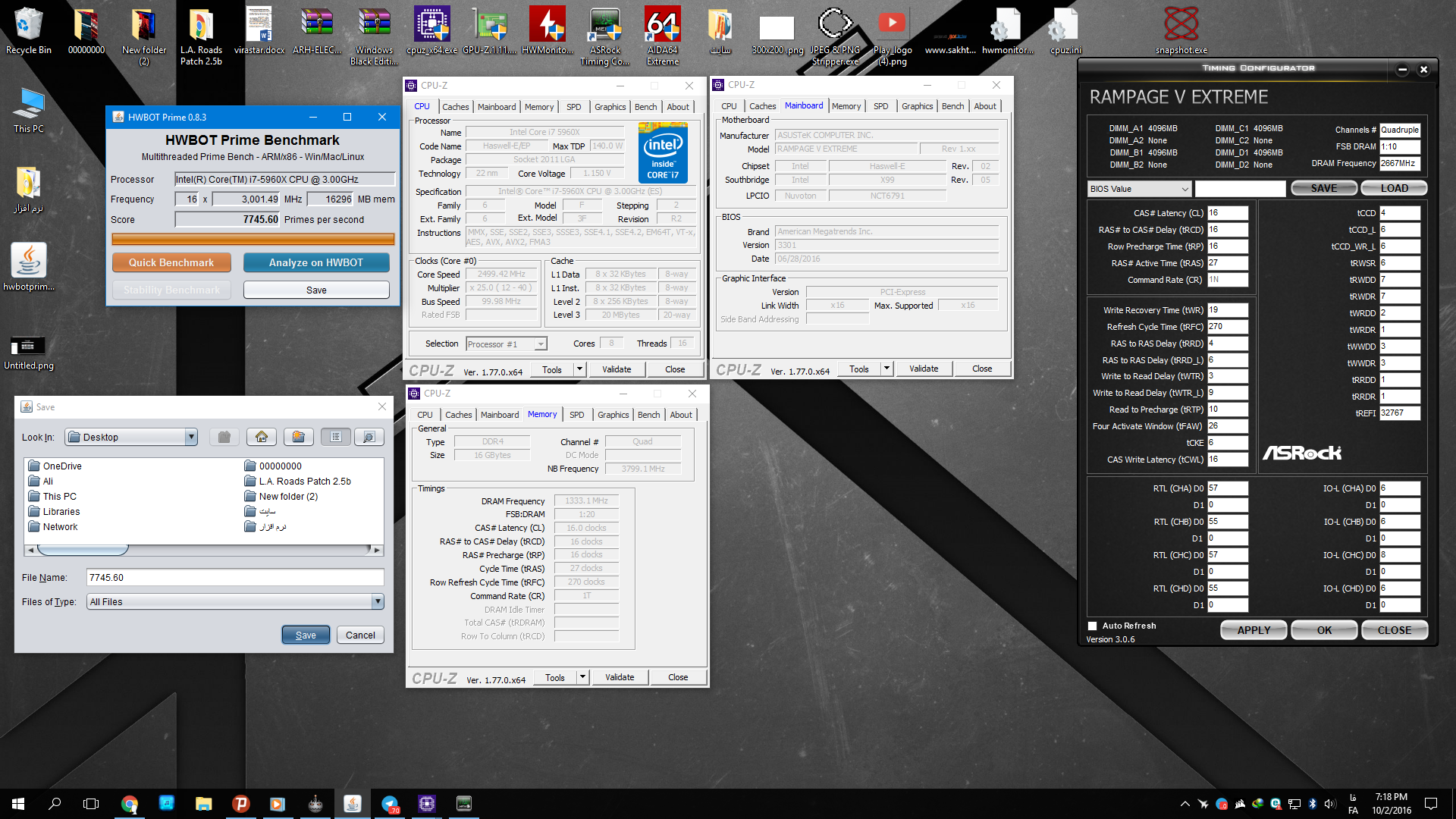1456x819 pixels.
Task: Open virastar.docx on the desktop
Action: tap(259, 30)
